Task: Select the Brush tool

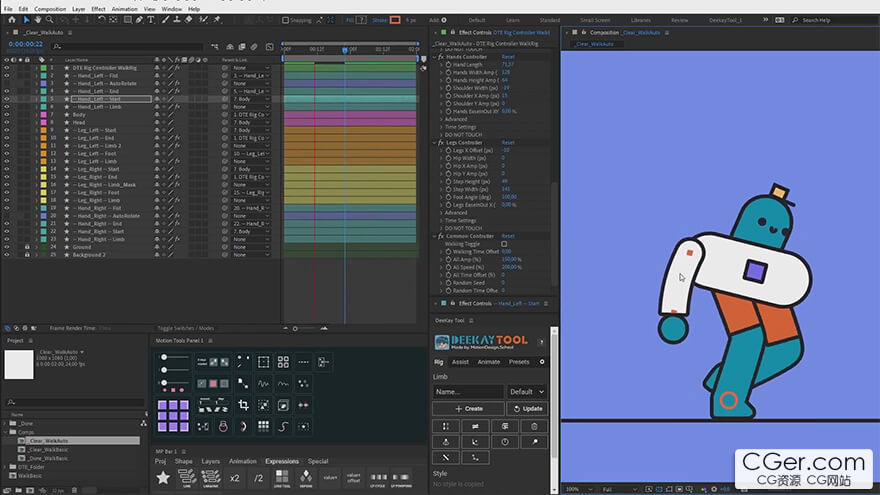Action: (x=166, y=20)
